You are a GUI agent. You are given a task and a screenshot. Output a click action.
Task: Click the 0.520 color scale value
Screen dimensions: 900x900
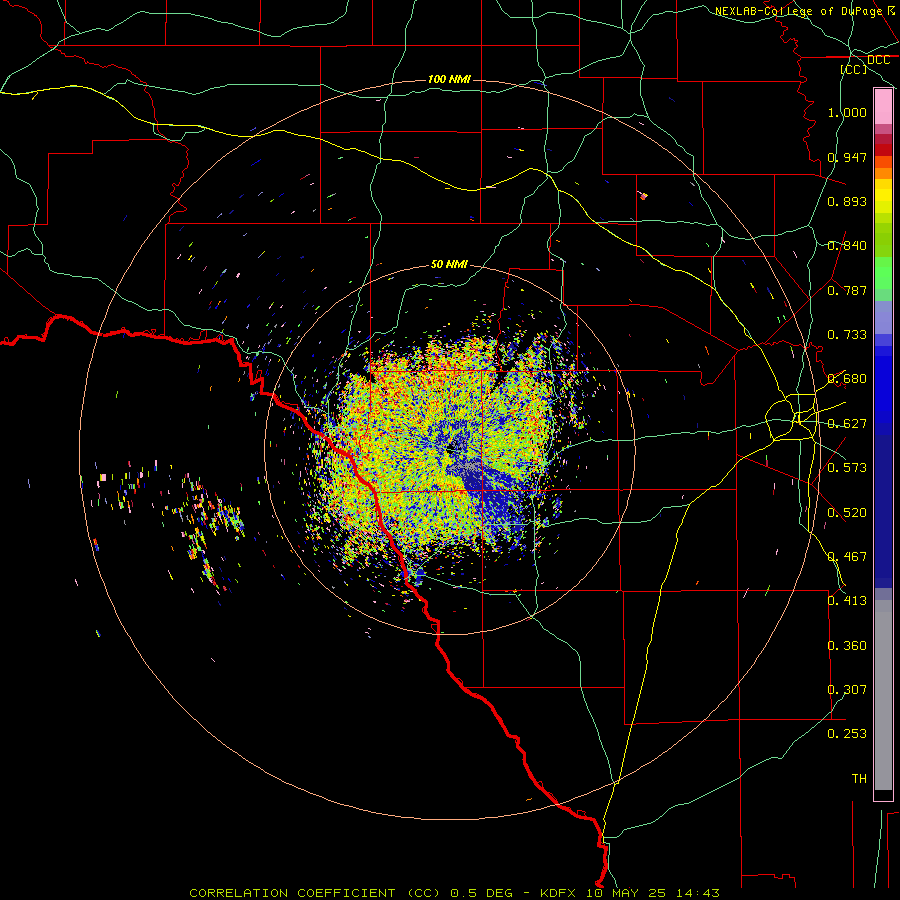tap(847, 513)
